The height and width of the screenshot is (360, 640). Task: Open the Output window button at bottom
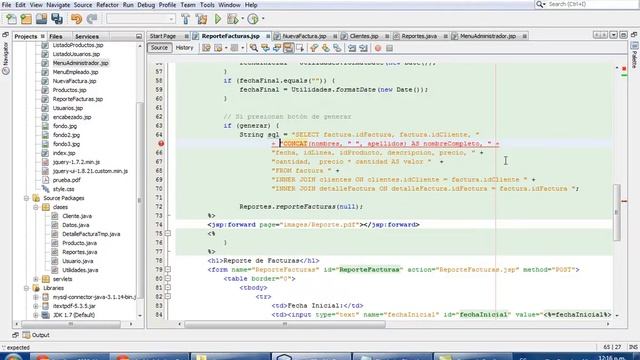pos(36,335)
